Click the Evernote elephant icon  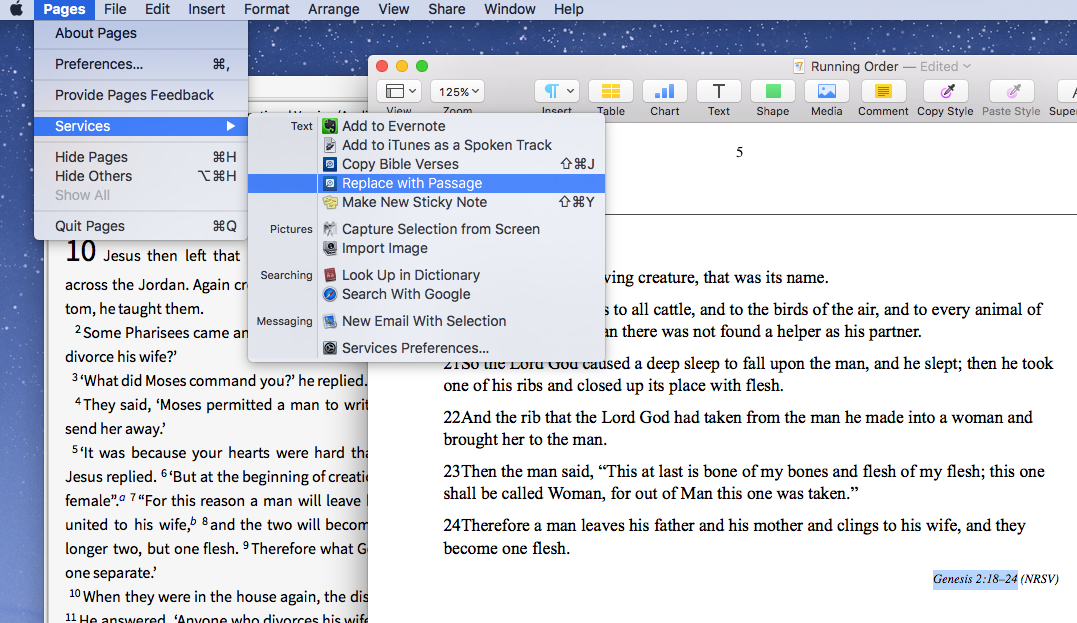330,126
